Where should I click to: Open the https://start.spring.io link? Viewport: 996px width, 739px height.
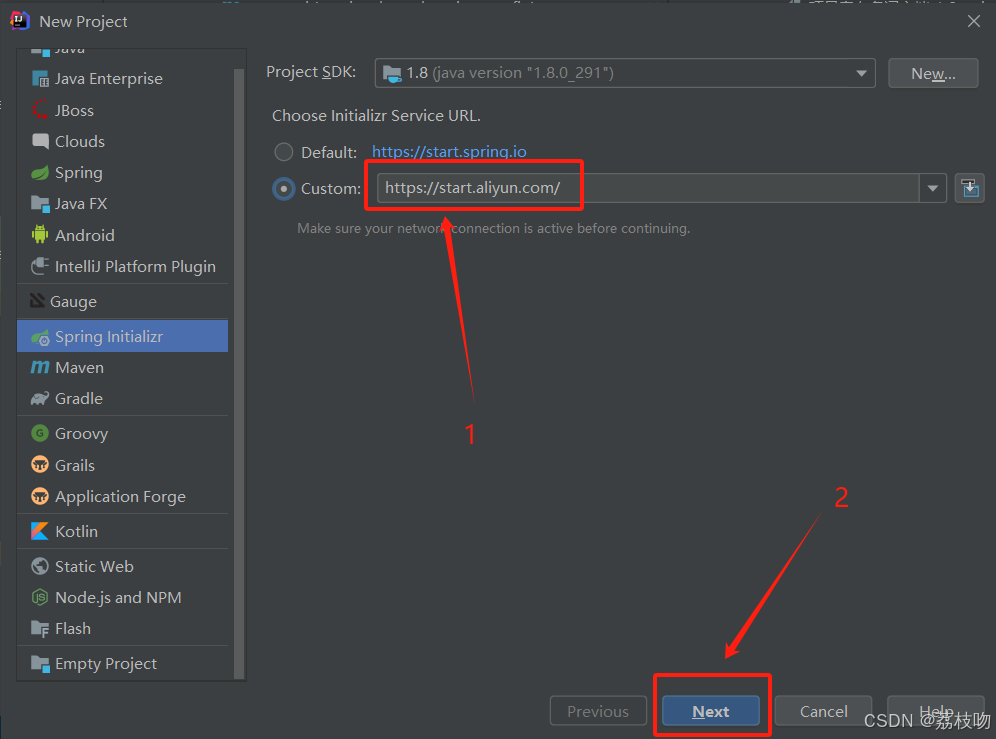tap(449, 152)
